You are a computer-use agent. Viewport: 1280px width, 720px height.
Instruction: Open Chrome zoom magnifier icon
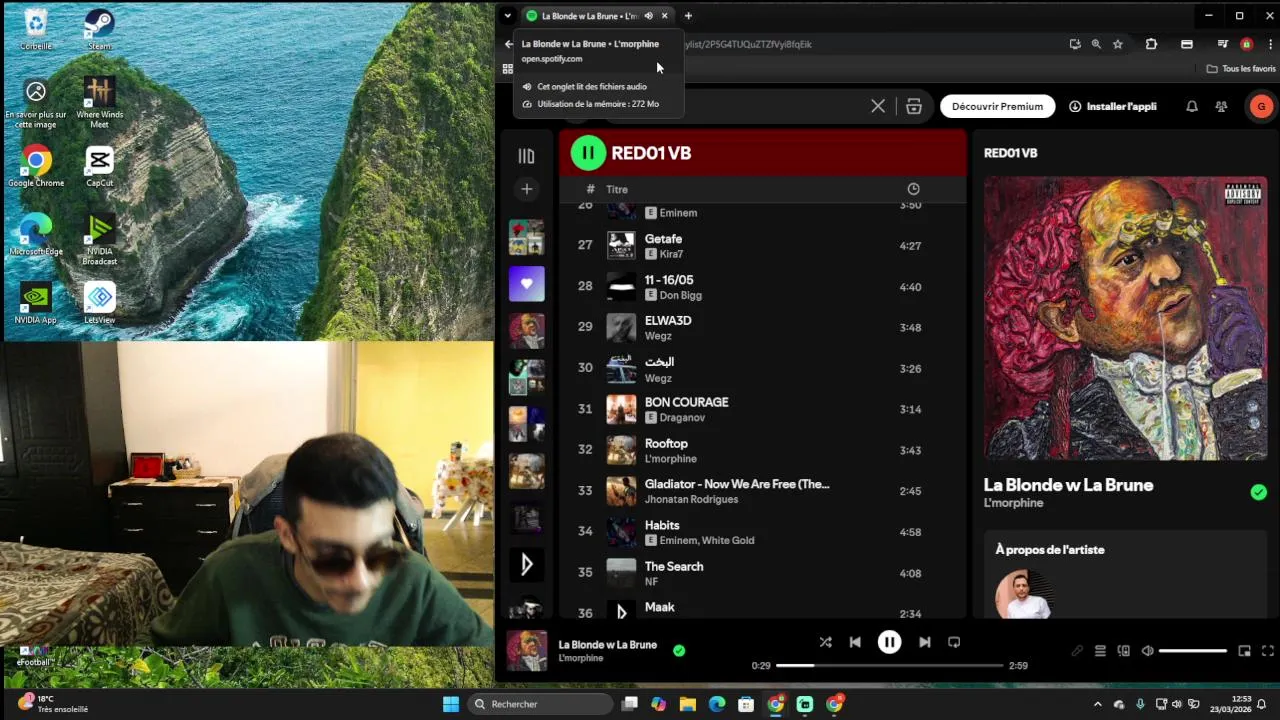pos(1096,44)
